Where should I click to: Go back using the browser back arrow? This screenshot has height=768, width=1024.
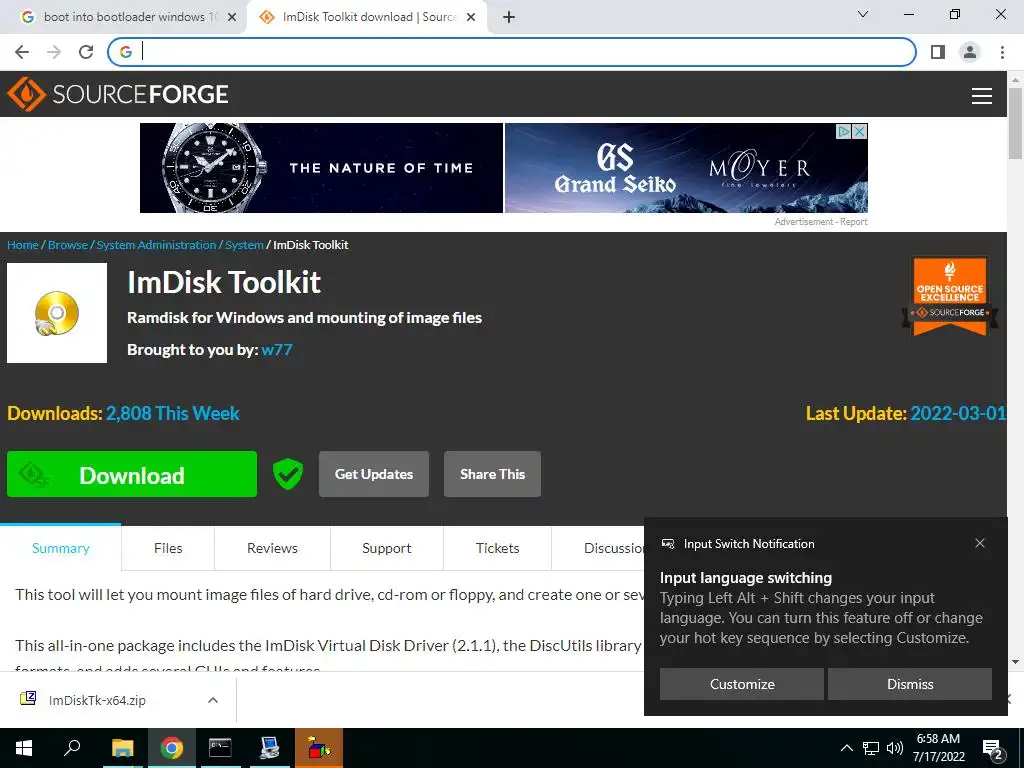(x=22, y=52)
